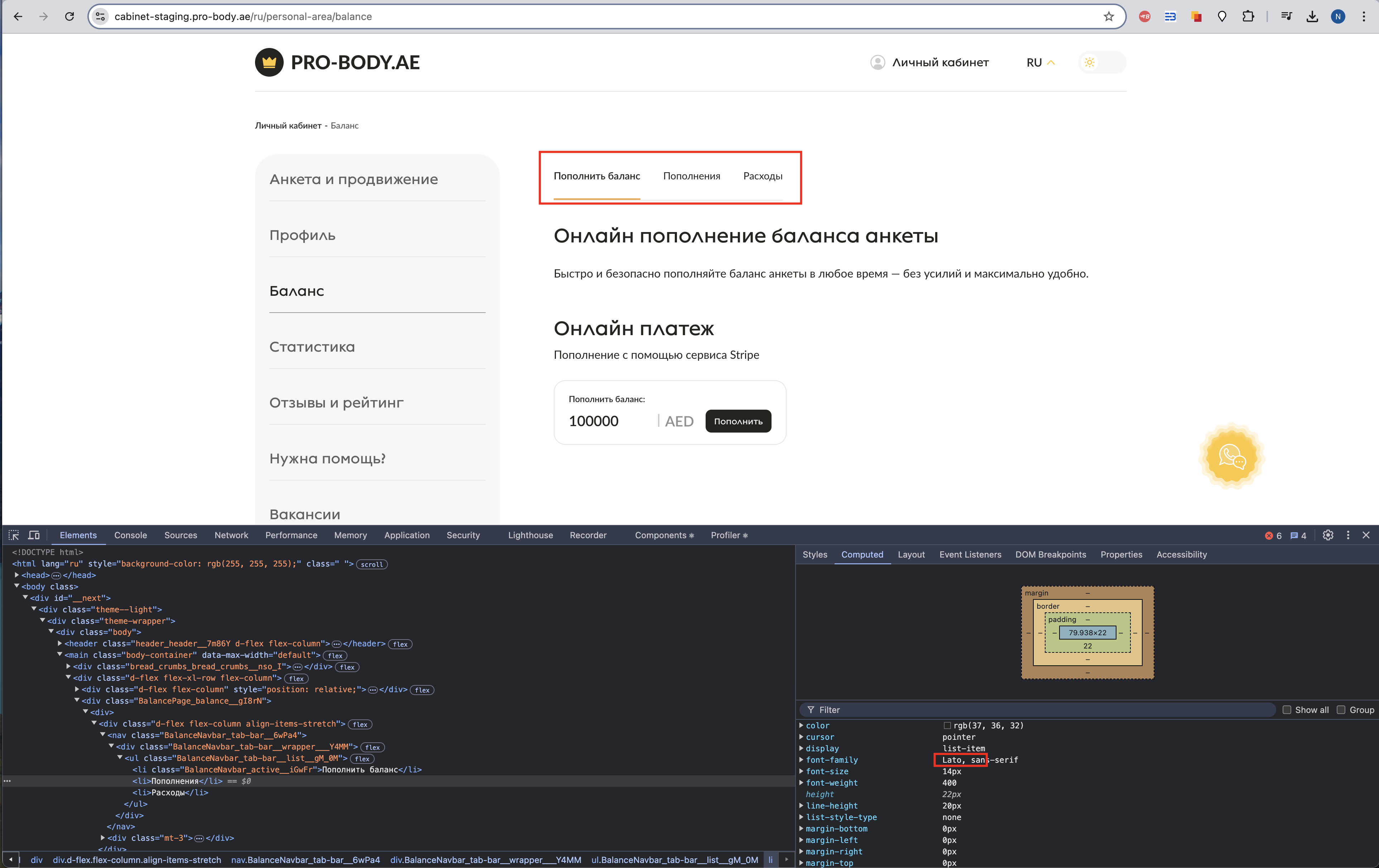Viewport: 1379px width, 868px height.
Task: Expand the head element in the DOM tree
Action: [x=17, y=575]
